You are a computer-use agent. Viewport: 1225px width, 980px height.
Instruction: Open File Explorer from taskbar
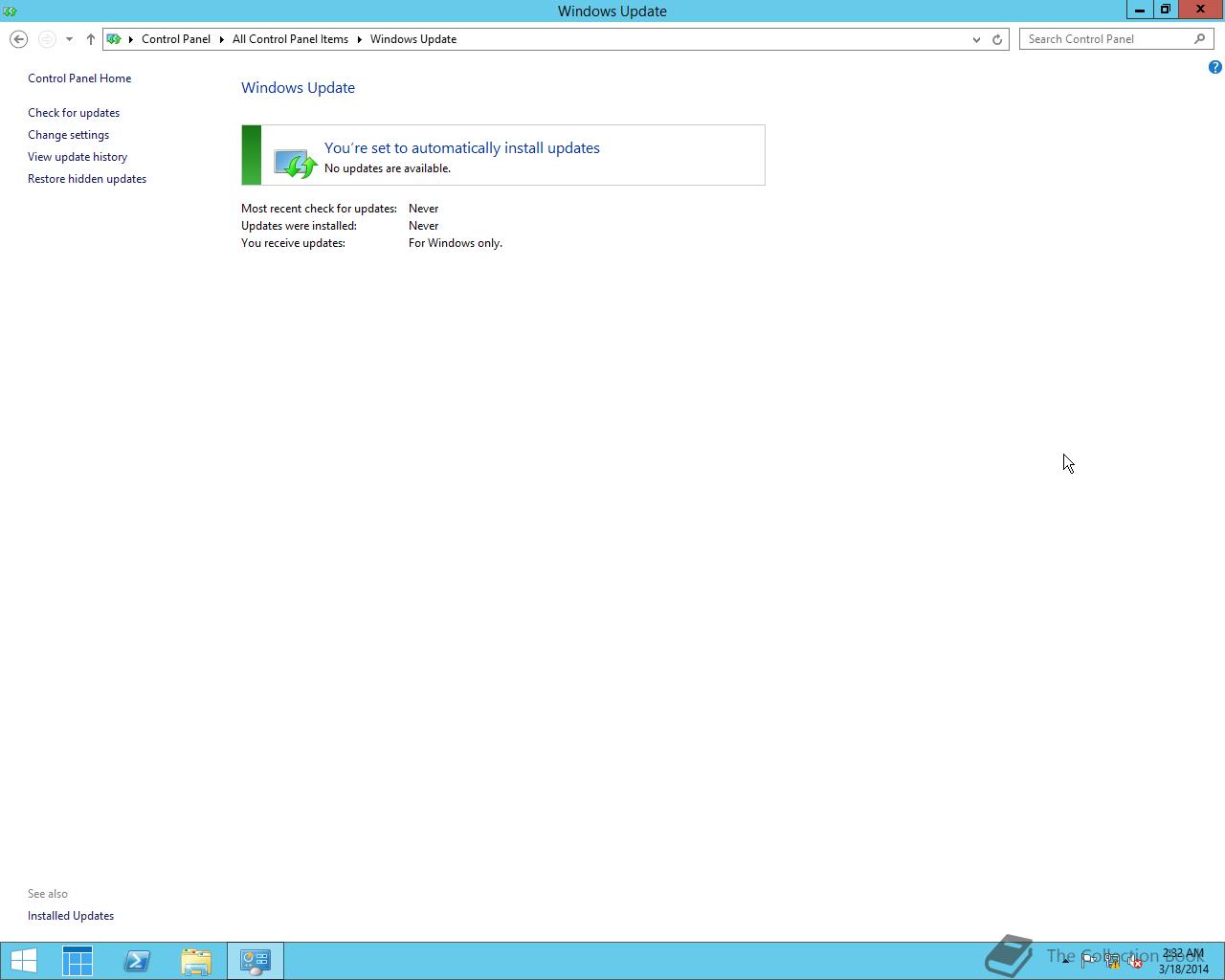(196, 961)
